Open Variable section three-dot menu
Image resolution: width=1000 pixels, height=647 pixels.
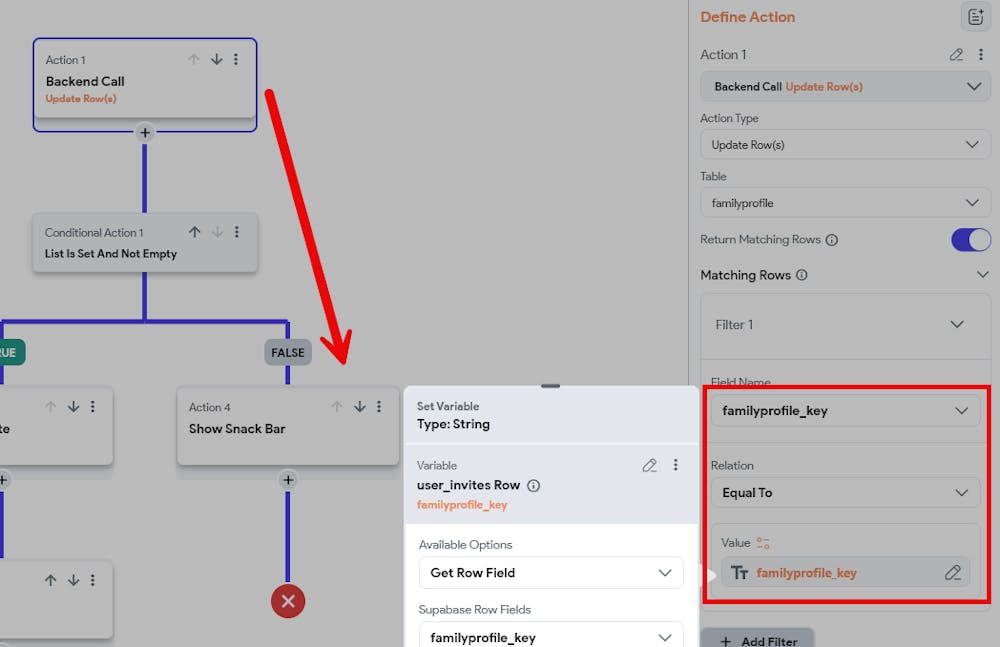pyautogui.click(x=675, y=465)
